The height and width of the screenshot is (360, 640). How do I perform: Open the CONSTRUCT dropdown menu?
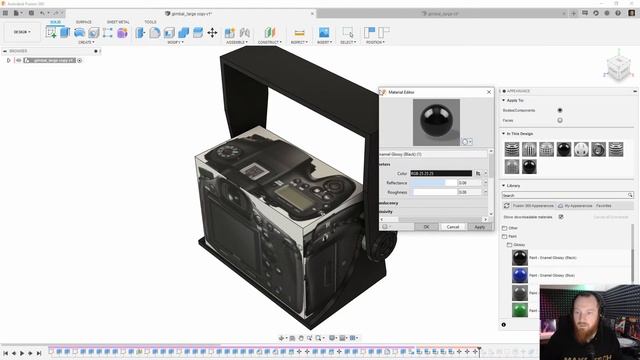click(270, 42)
